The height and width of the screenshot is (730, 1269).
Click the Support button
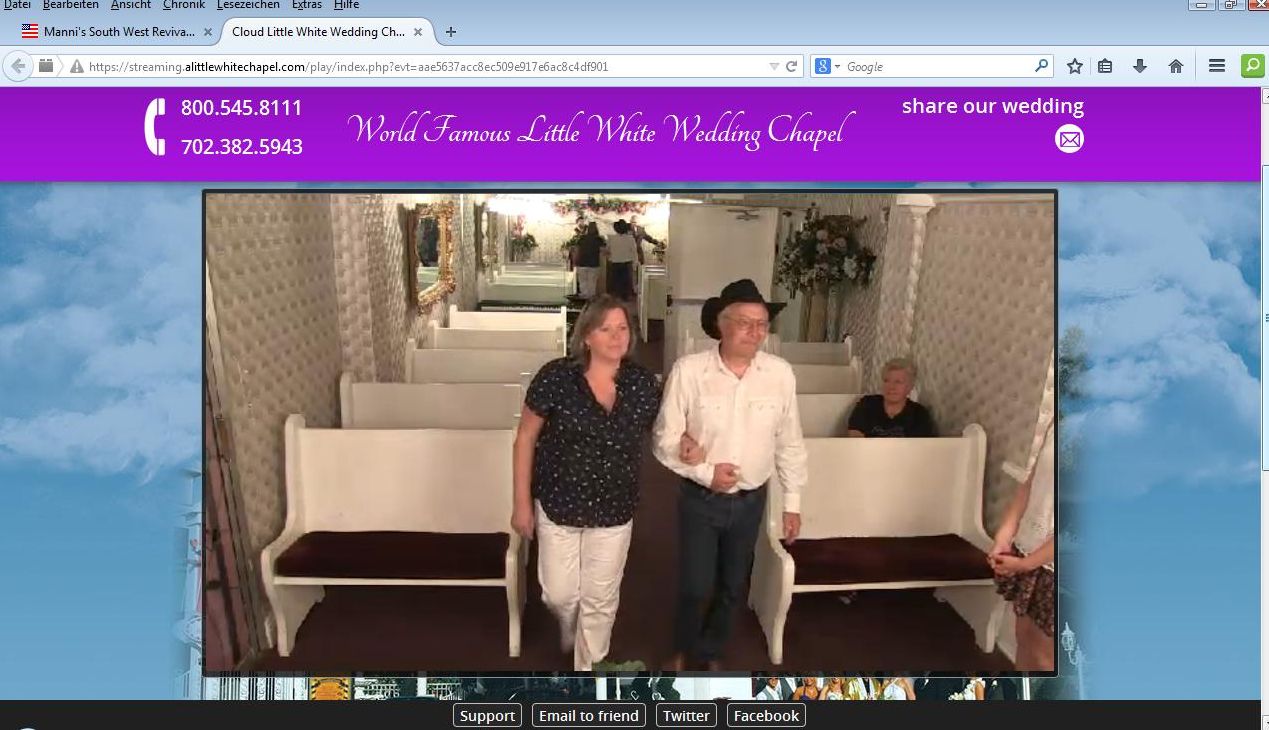click(487, 715)
